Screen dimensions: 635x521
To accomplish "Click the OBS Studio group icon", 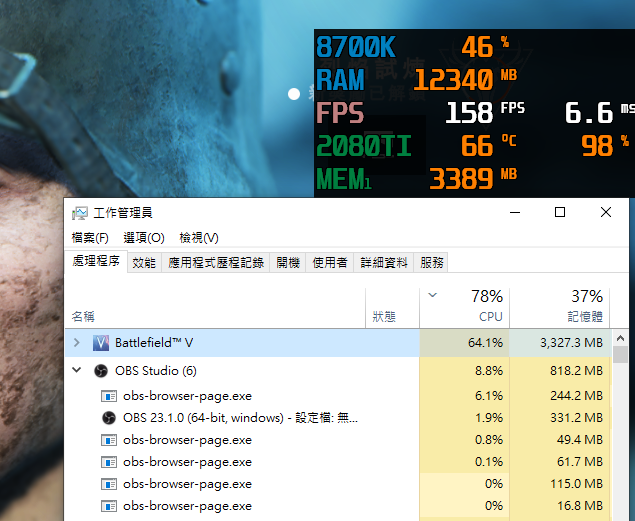I will click(x=101, y=371).
